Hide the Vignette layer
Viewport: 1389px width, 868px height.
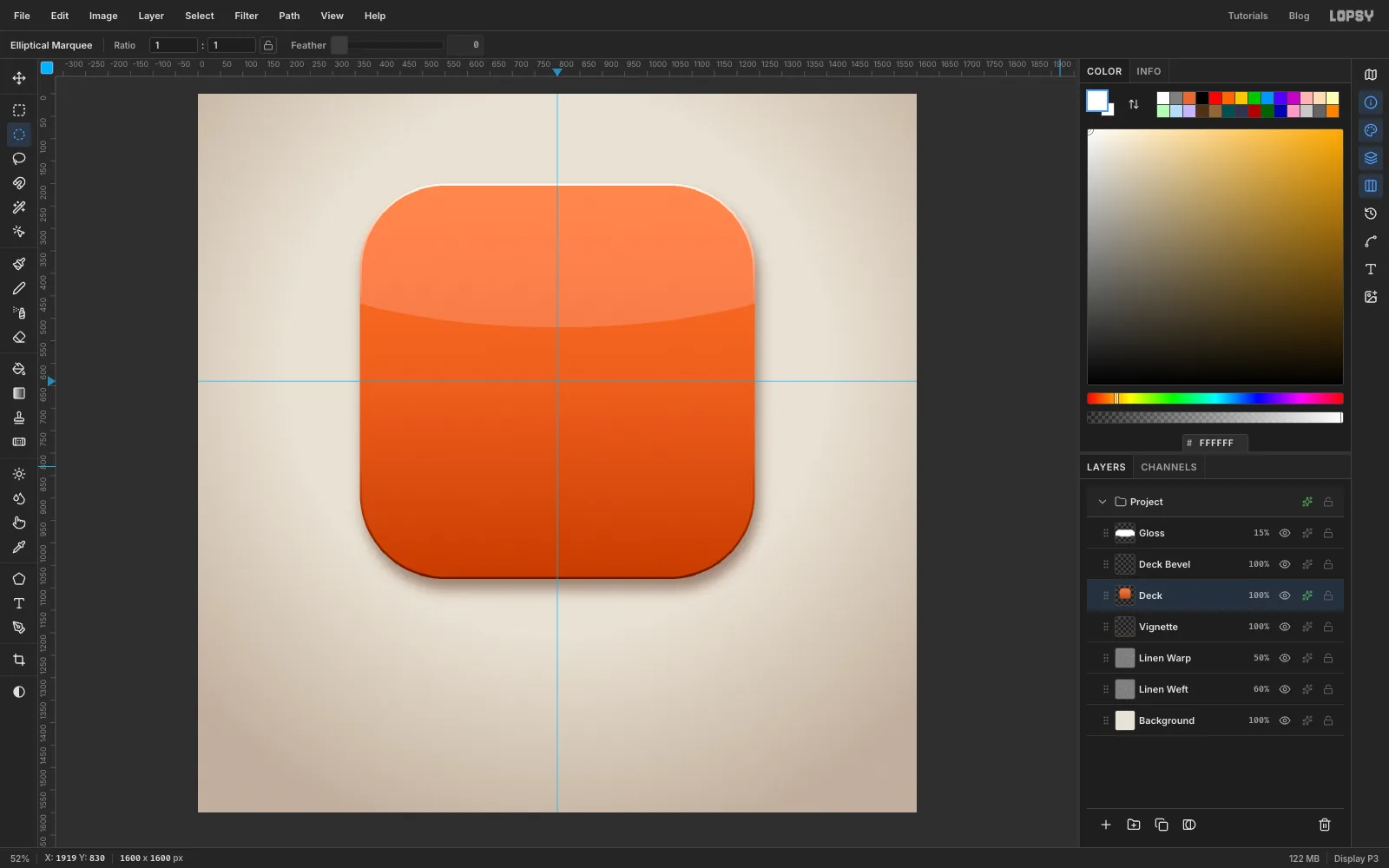tap(1285, 627)
